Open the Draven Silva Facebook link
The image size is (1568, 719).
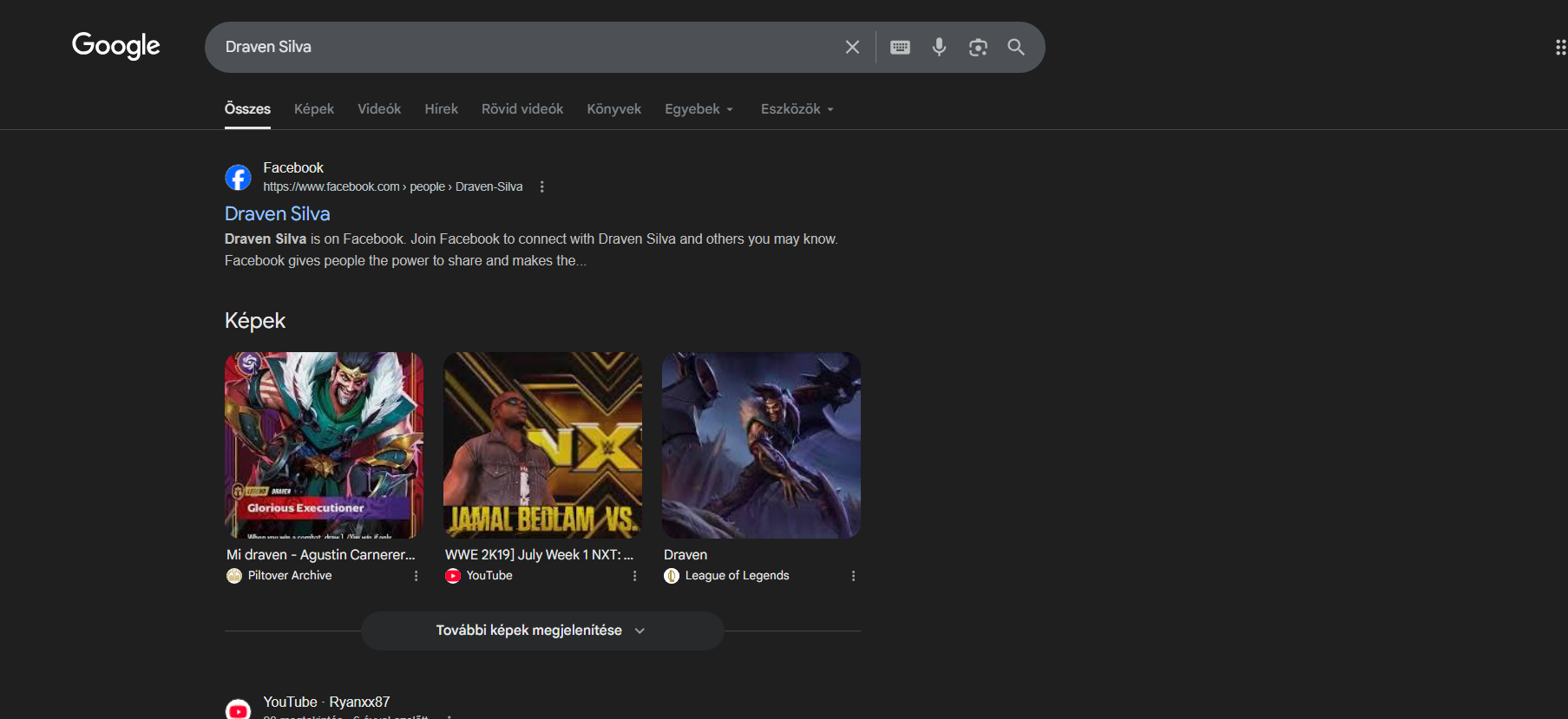click(x=278, y=213)
